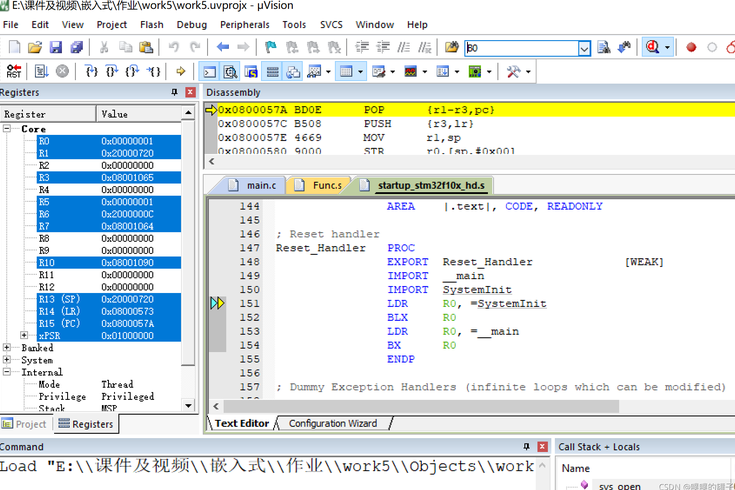Toggle Start/Stop Debug Session button
The height and width of the screenshot is (490, 735).
(652, 47)
